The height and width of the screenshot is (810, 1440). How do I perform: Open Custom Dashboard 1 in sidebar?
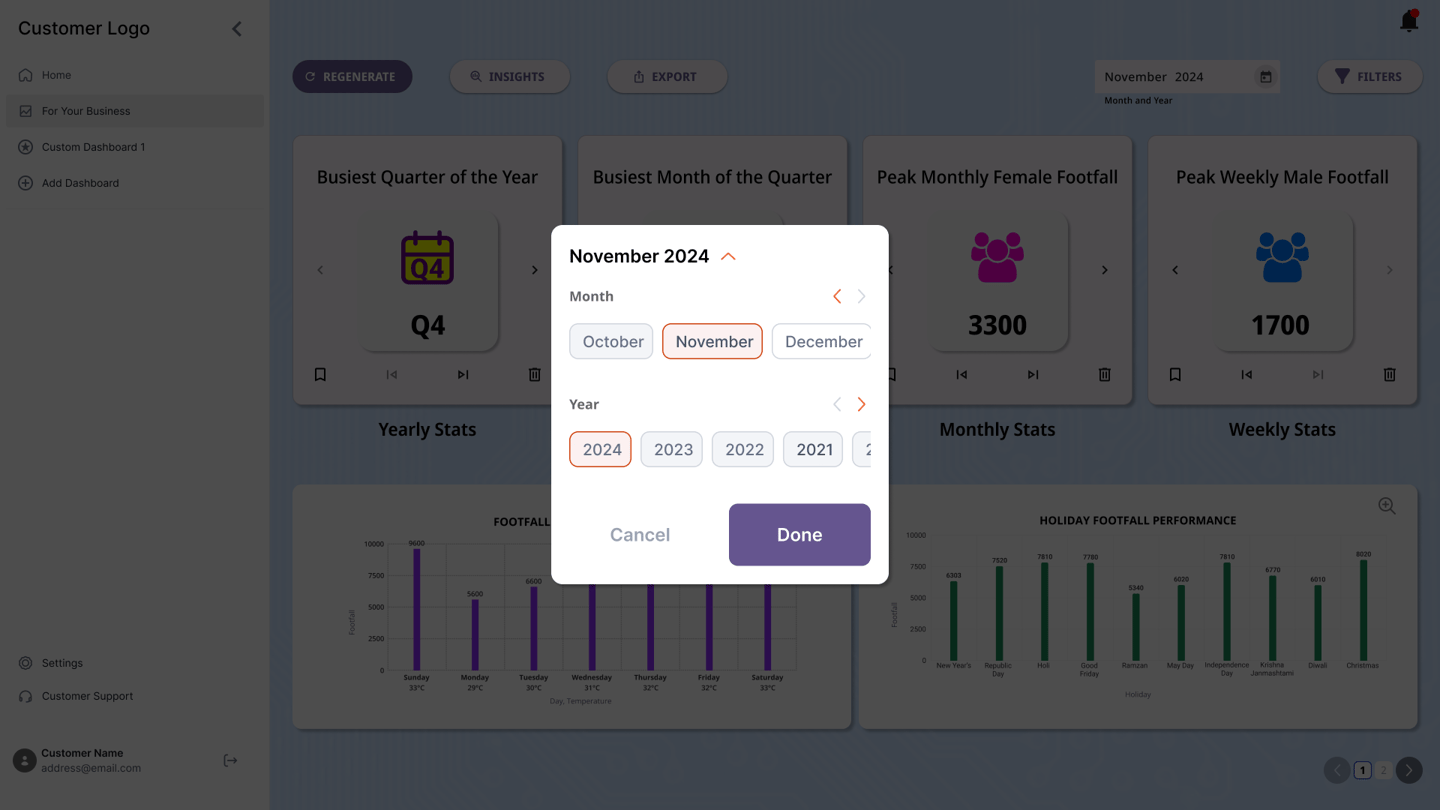(x=93, y=147)
